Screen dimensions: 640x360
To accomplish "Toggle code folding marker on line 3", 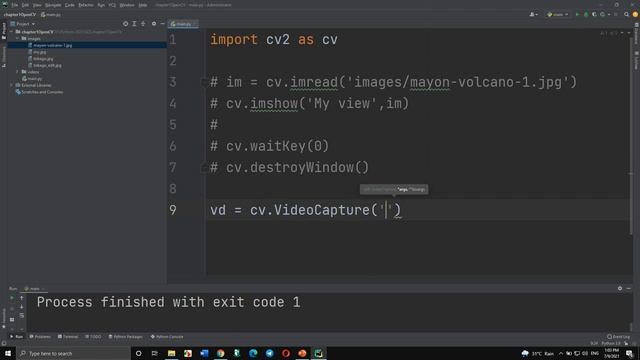I will (x=204, y=82).
